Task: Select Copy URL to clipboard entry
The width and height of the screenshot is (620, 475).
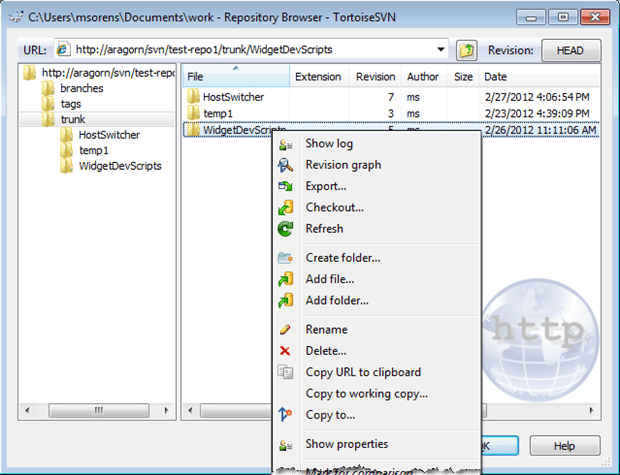Action: (x=363, y=373)
